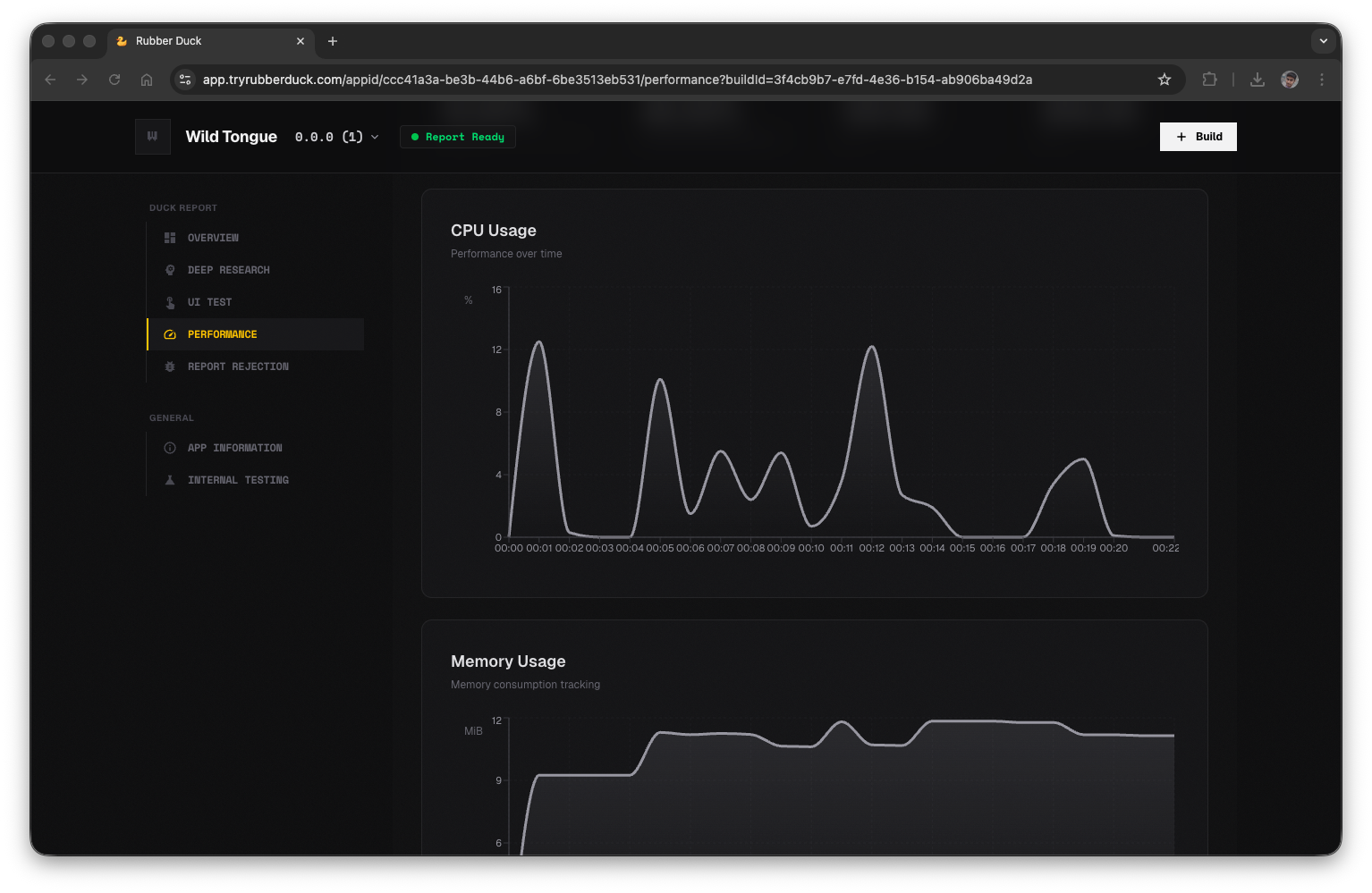Open the browser extensions puzzle icon
This screenshot has height=893, width=1372.
tap(1209, 80)
